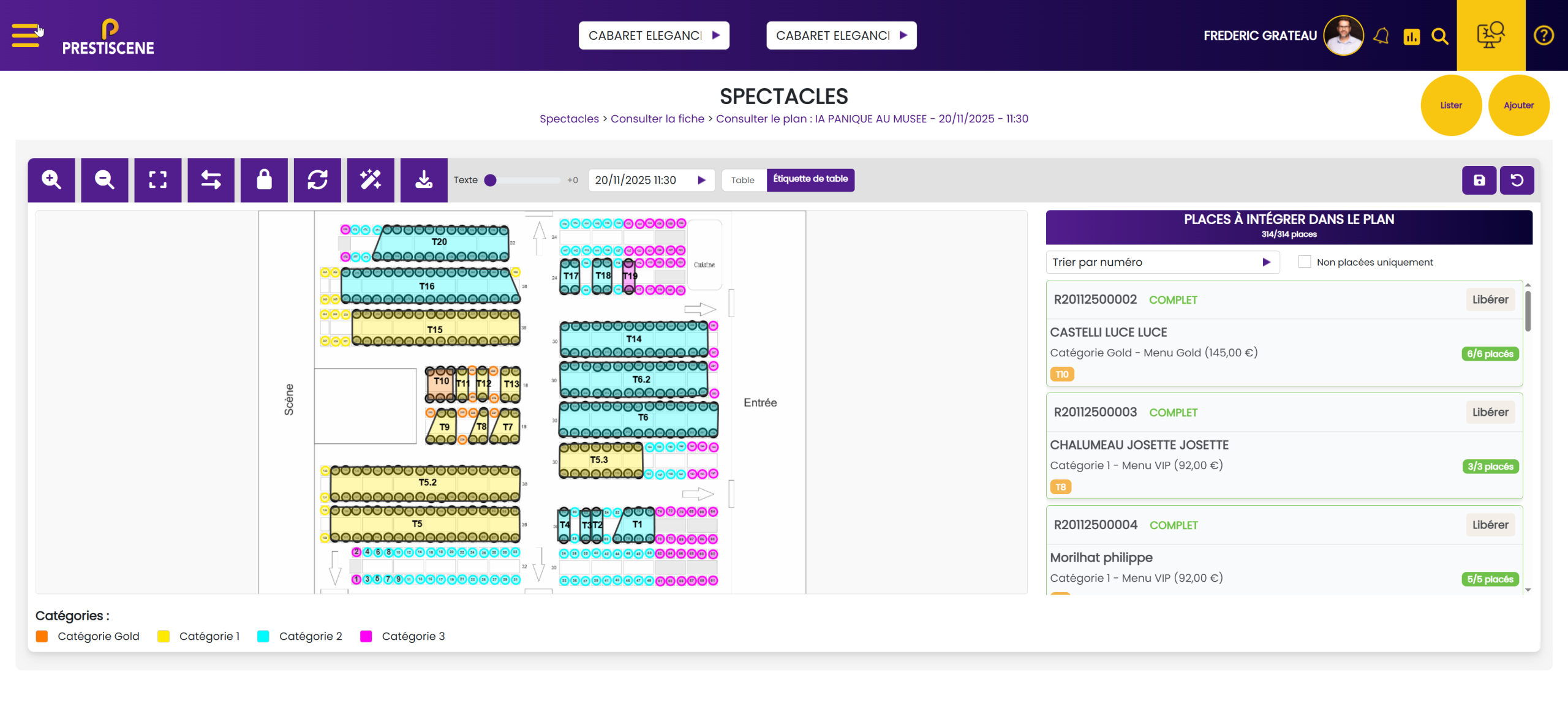This screenshot has height=706, width=1568.
Task: Toggle the padlock lock icon
Action: point(264,180)
